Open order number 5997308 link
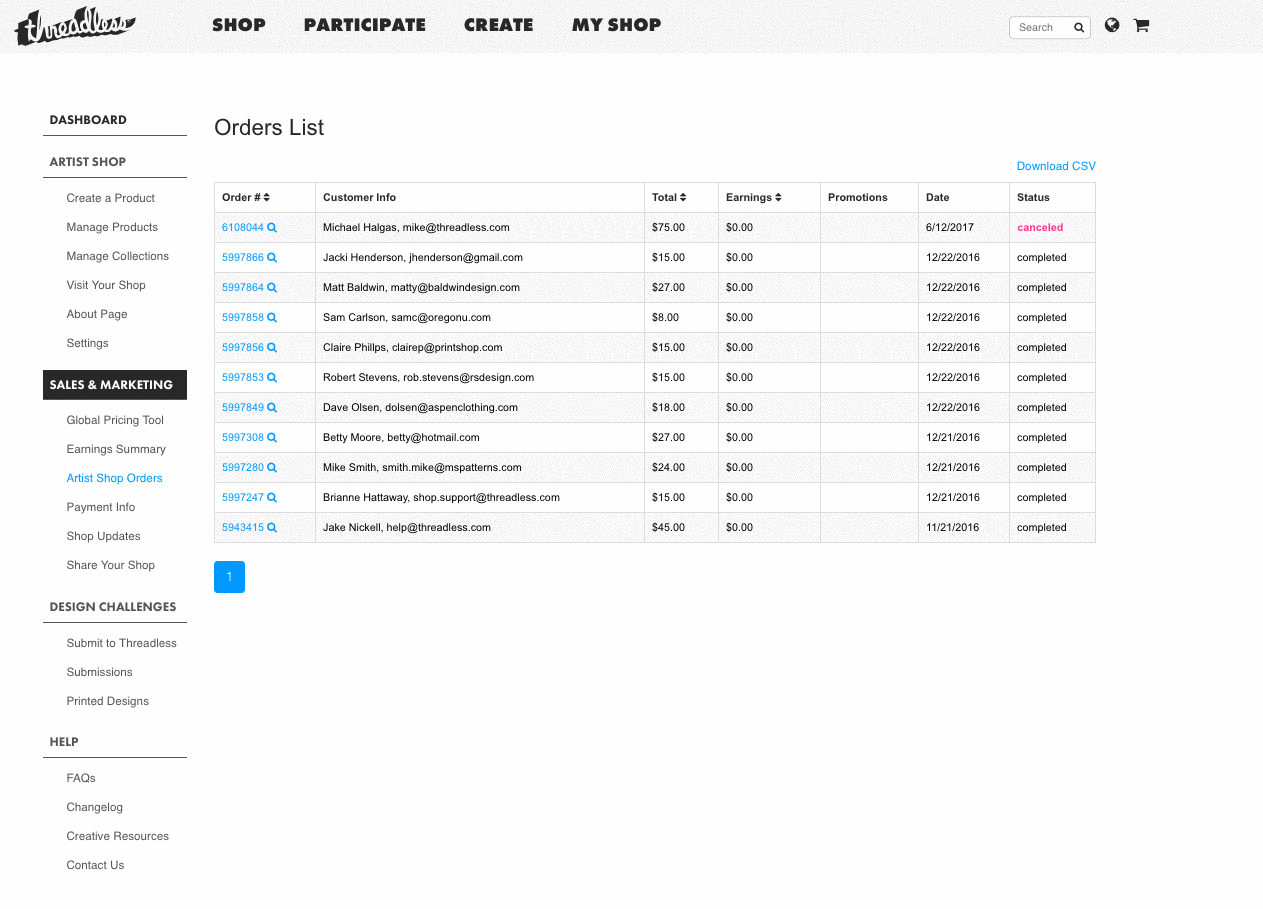Image resolution: width=1263 pixels, height=909 pixels. [x=243, y=438]
